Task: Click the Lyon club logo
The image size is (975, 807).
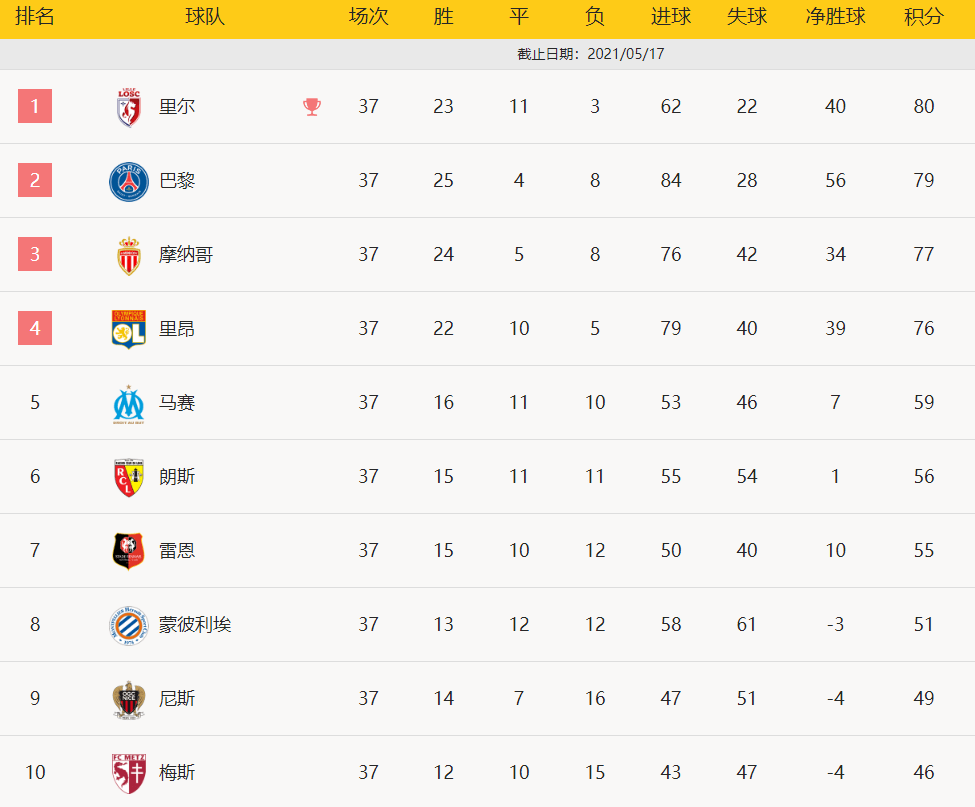Action: tap(128, 329)
